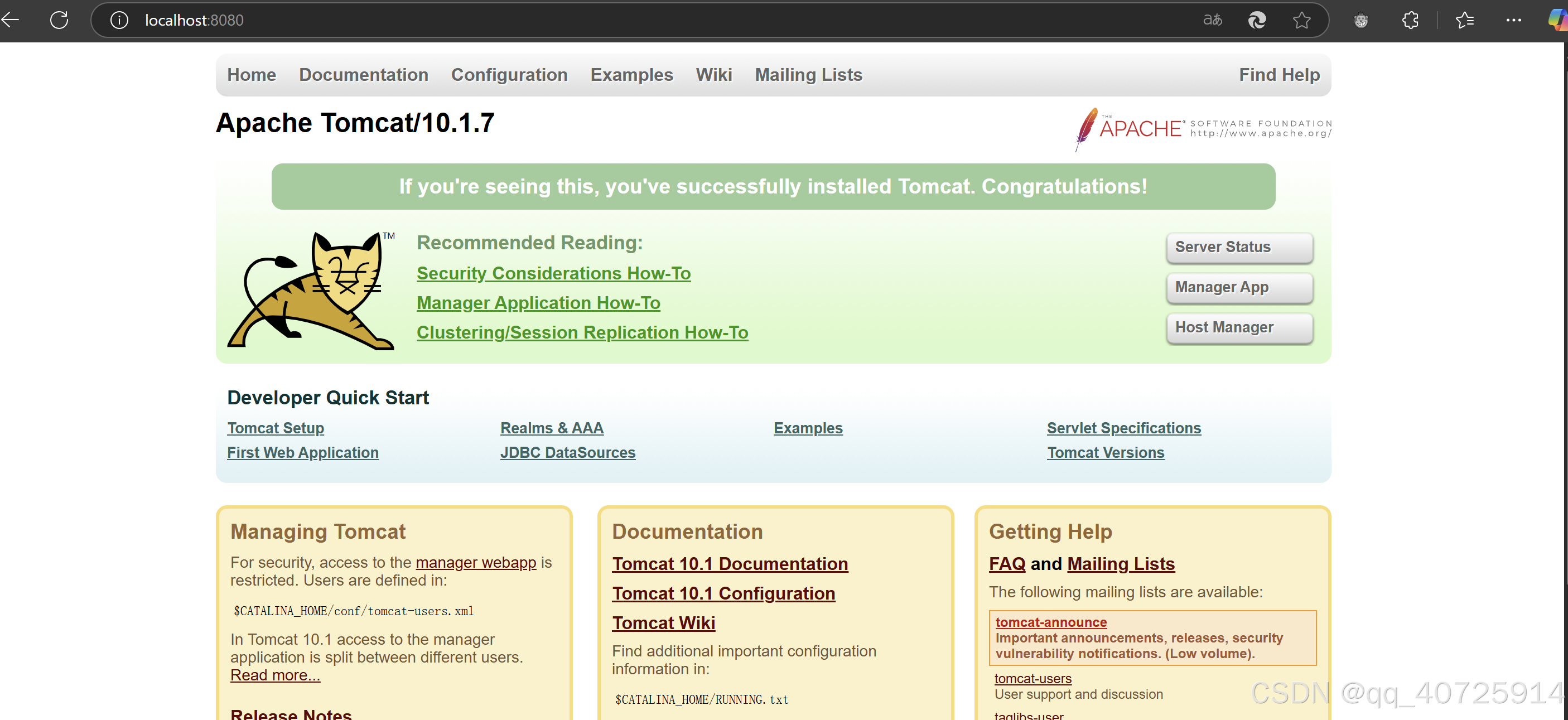
Task: Open Tomcat 10.1 Documentation link
Action: pyautogui.click(x=729, y=564)
